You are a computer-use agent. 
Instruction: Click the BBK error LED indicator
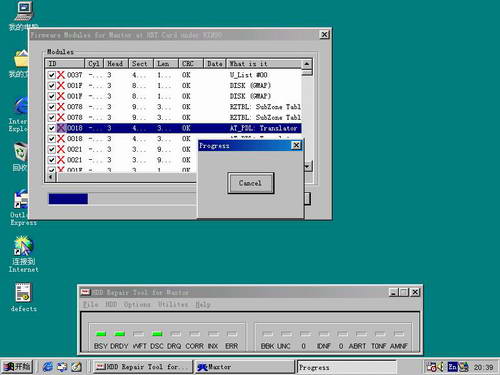coord(267,334)
